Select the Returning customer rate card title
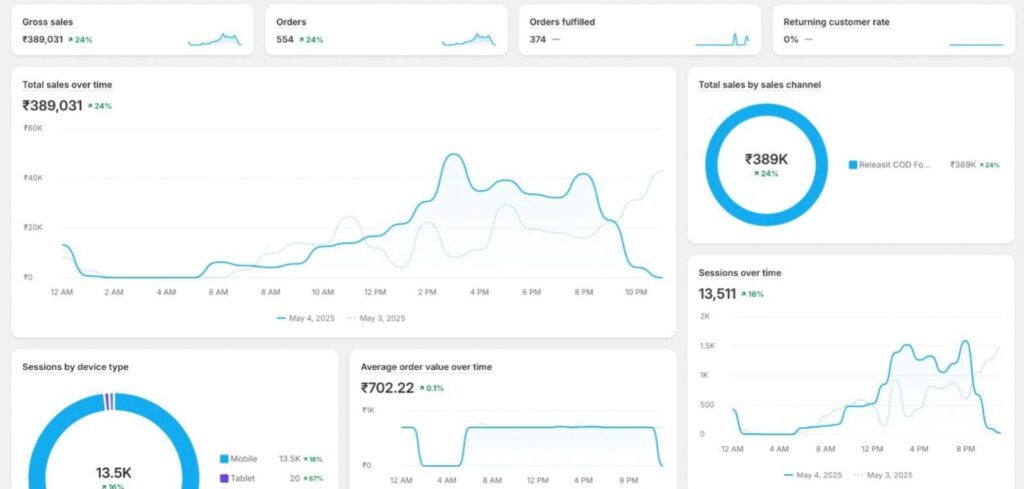Image resolution: width=1024 pixels, height=489 pixels. click(836, 21)
